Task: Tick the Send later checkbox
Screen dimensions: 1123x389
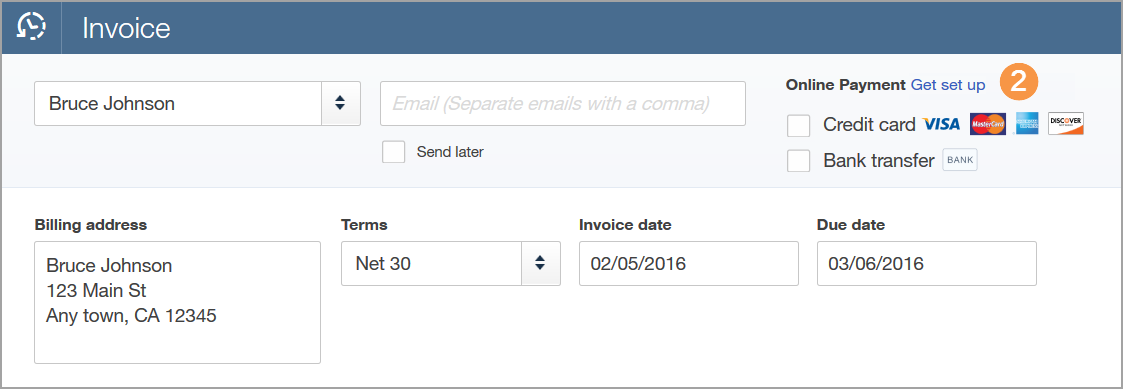Action: (394, 152)
